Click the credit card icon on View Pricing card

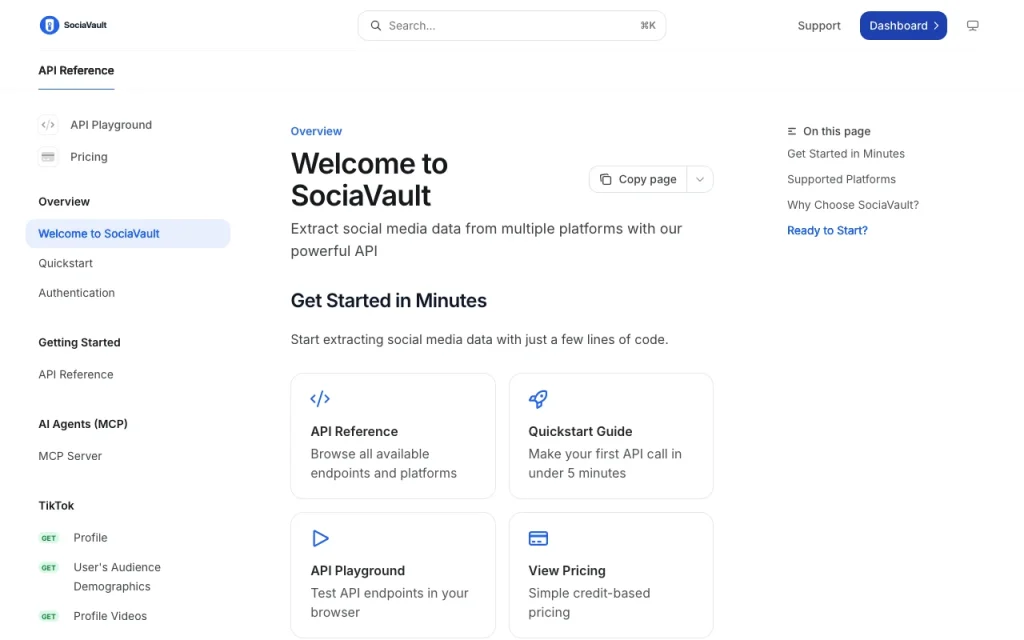(538, 538)
